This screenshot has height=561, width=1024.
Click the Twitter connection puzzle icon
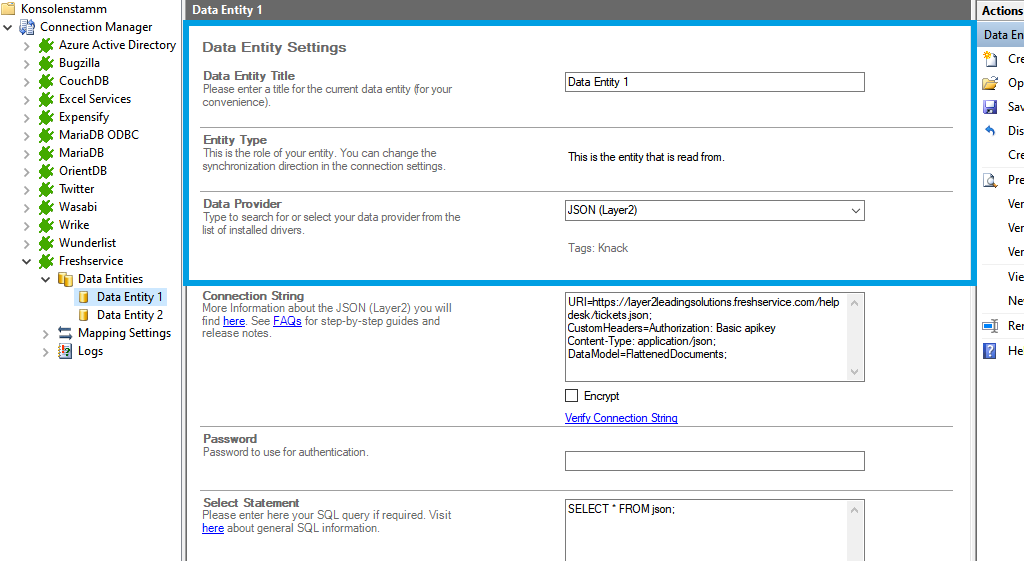point(46,189)
